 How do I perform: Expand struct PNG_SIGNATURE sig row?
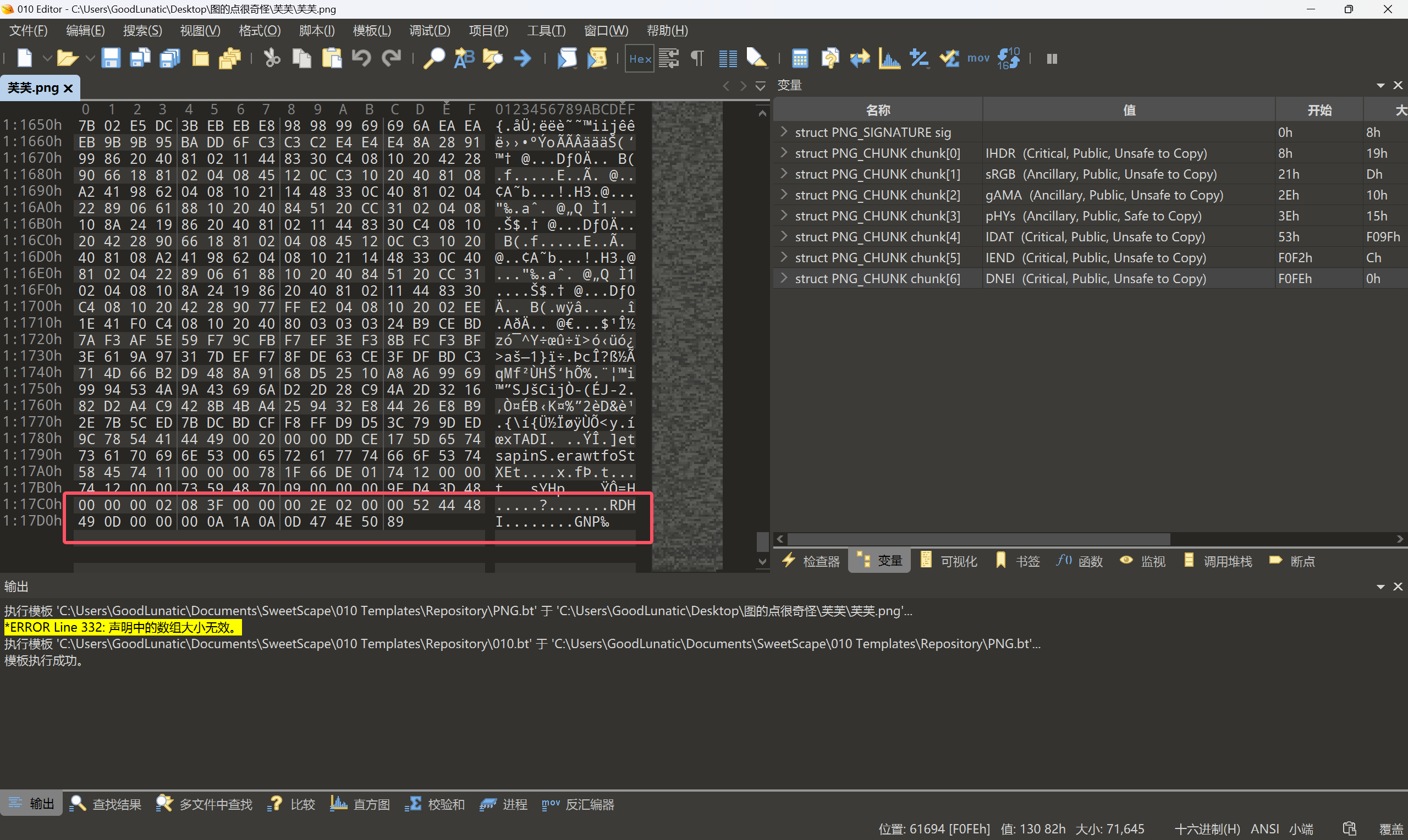click(784, 132)
